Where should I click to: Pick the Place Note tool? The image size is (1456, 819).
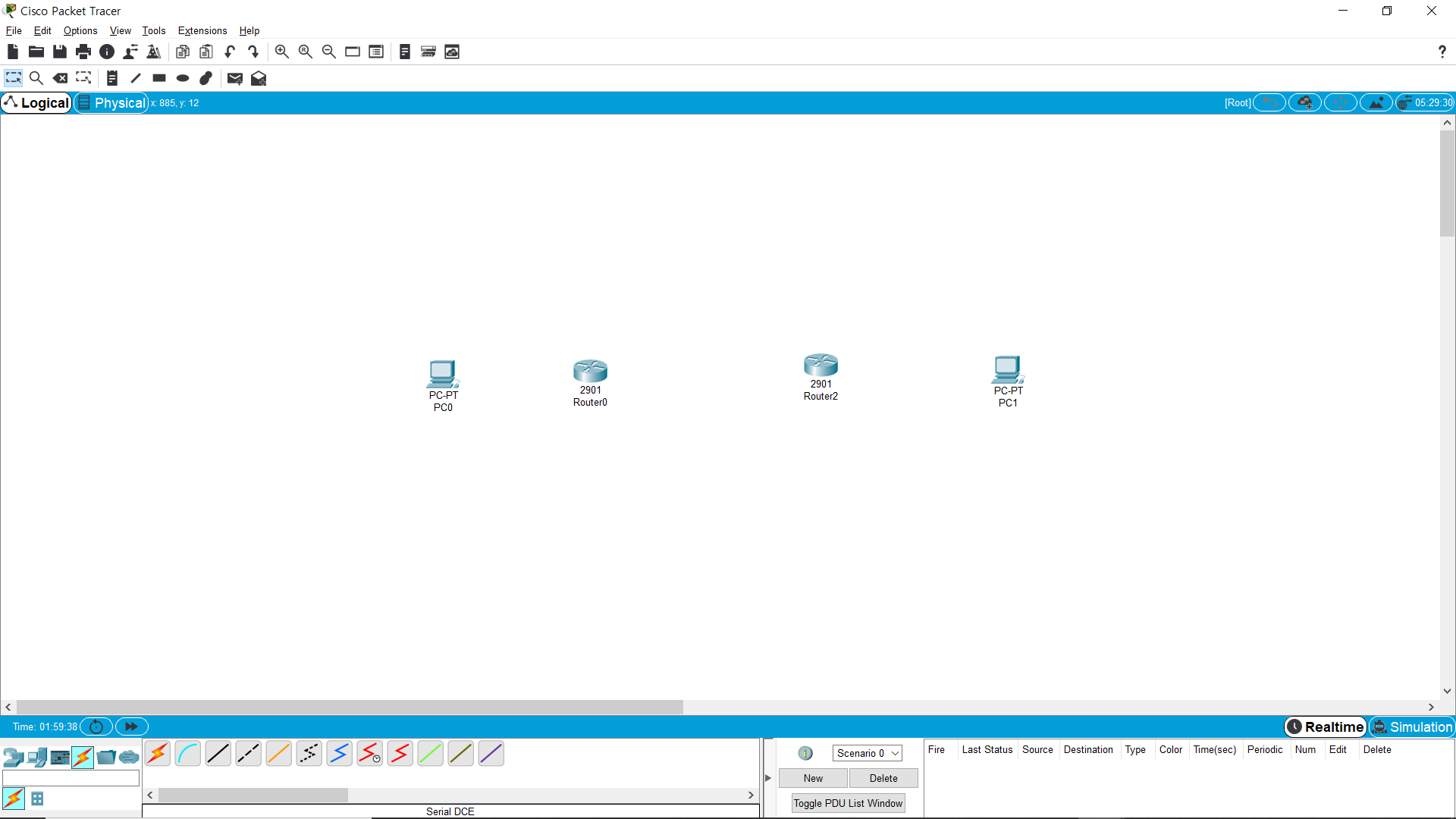111,78
